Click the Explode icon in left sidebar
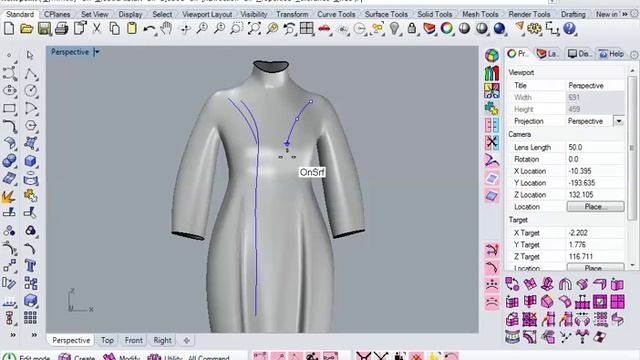The width and height of the screenshot is (640, 360). [x=9, y=196]
